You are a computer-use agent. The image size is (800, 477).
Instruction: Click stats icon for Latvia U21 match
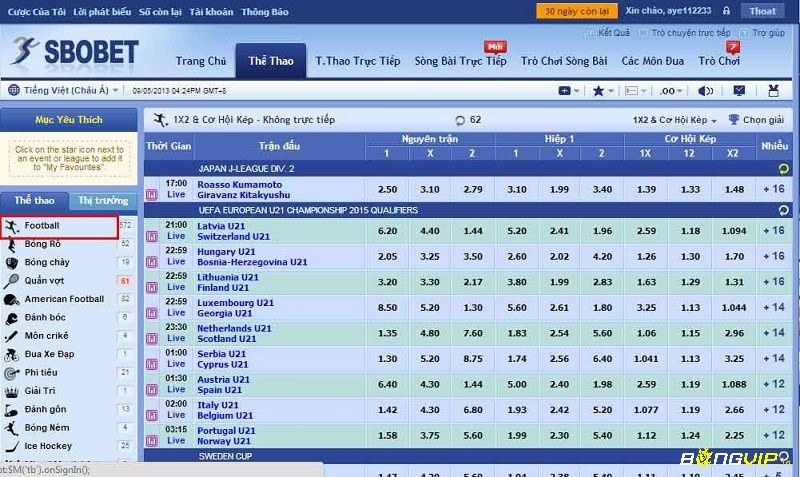tap(151, 231)
